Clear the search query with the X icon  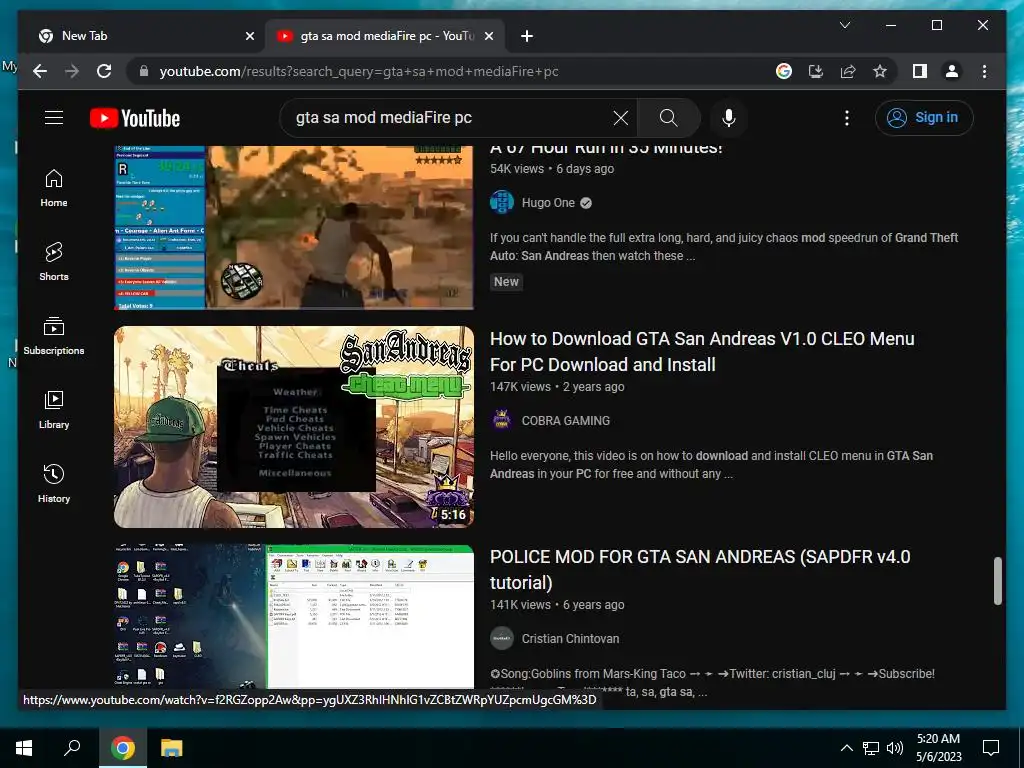tap(620, 118)
